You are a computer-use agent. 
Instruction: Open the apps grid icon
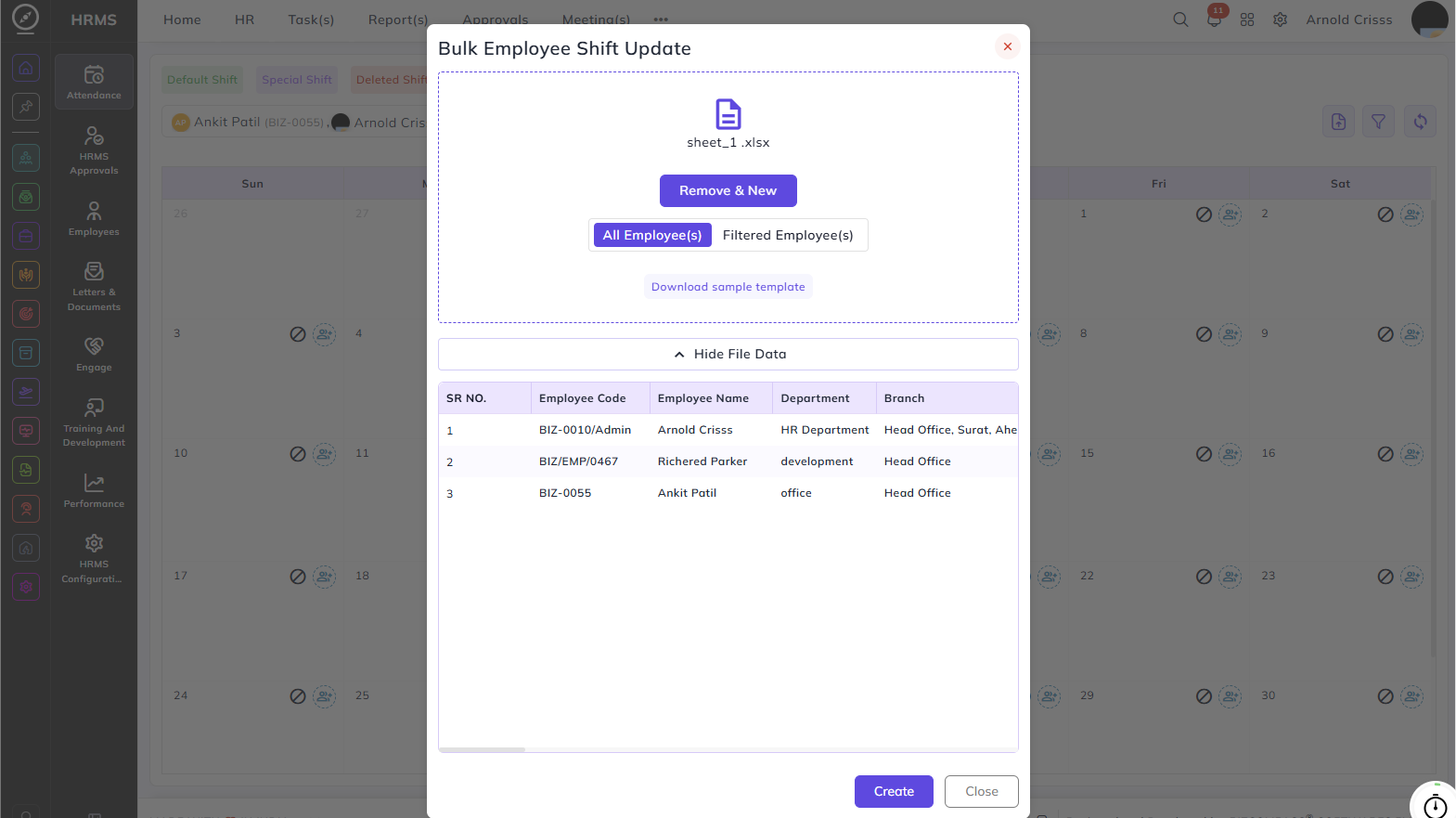pos(1247,19)
